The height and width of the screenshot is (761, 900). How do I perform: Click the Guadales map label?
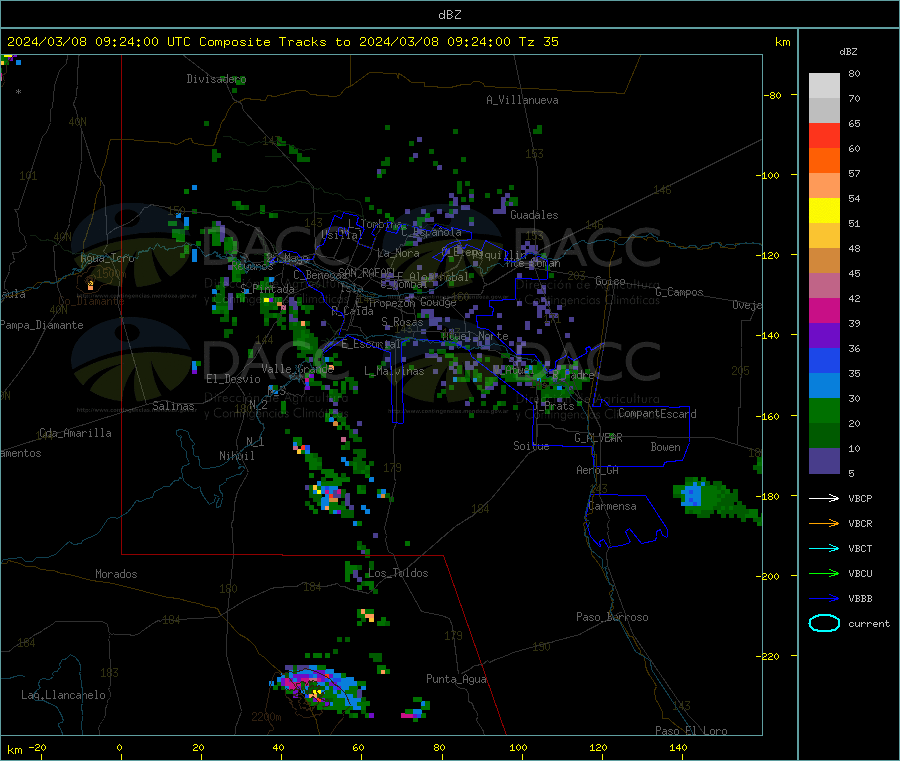pyautogui.click(x=534, y=215)
